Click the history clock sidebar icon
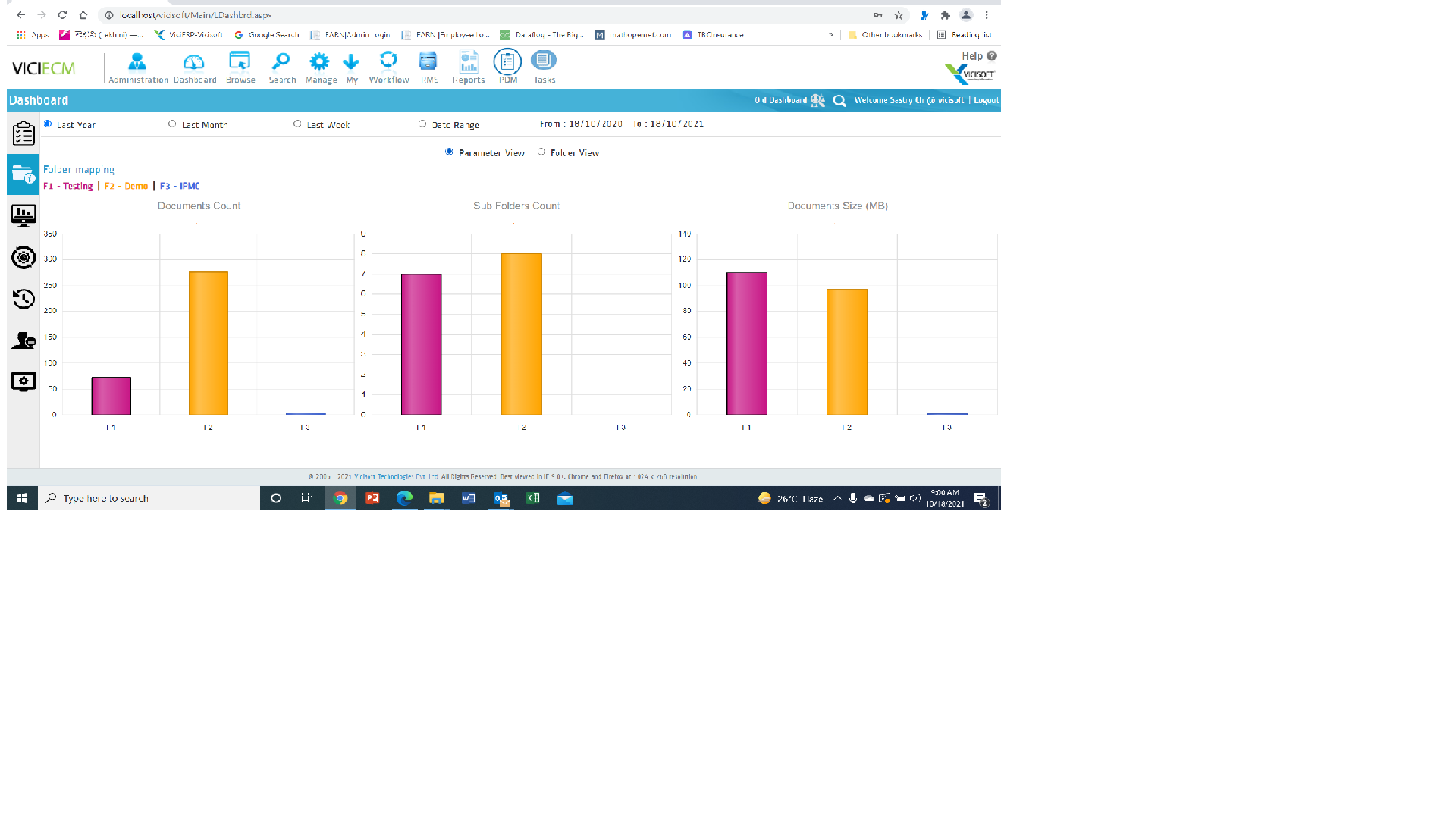The width and height of the screenshot is (1456, 819). [24, 299]
